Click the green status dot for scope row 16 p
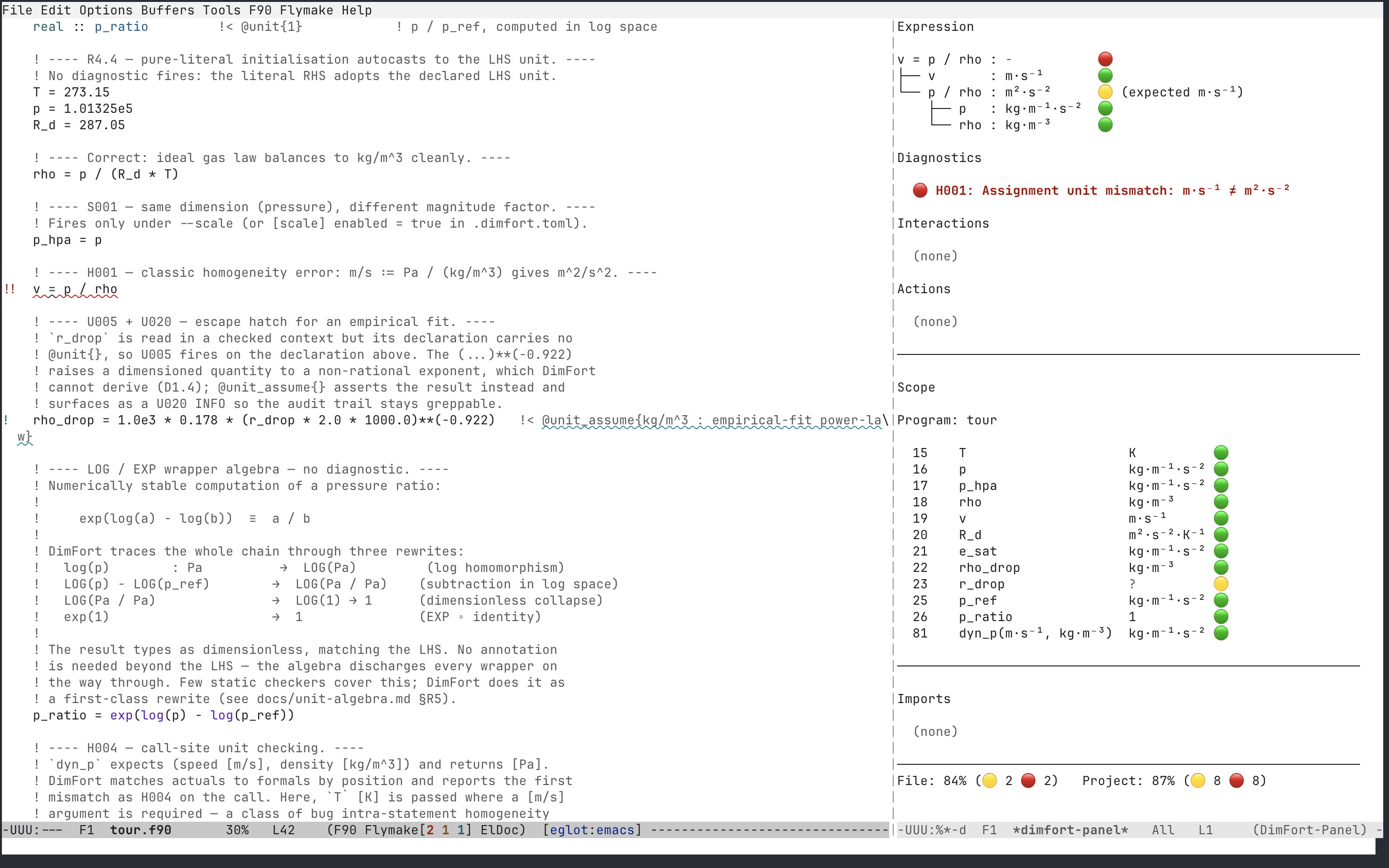This screenshot has width=1389, height=868. [x=1221, y=469]
